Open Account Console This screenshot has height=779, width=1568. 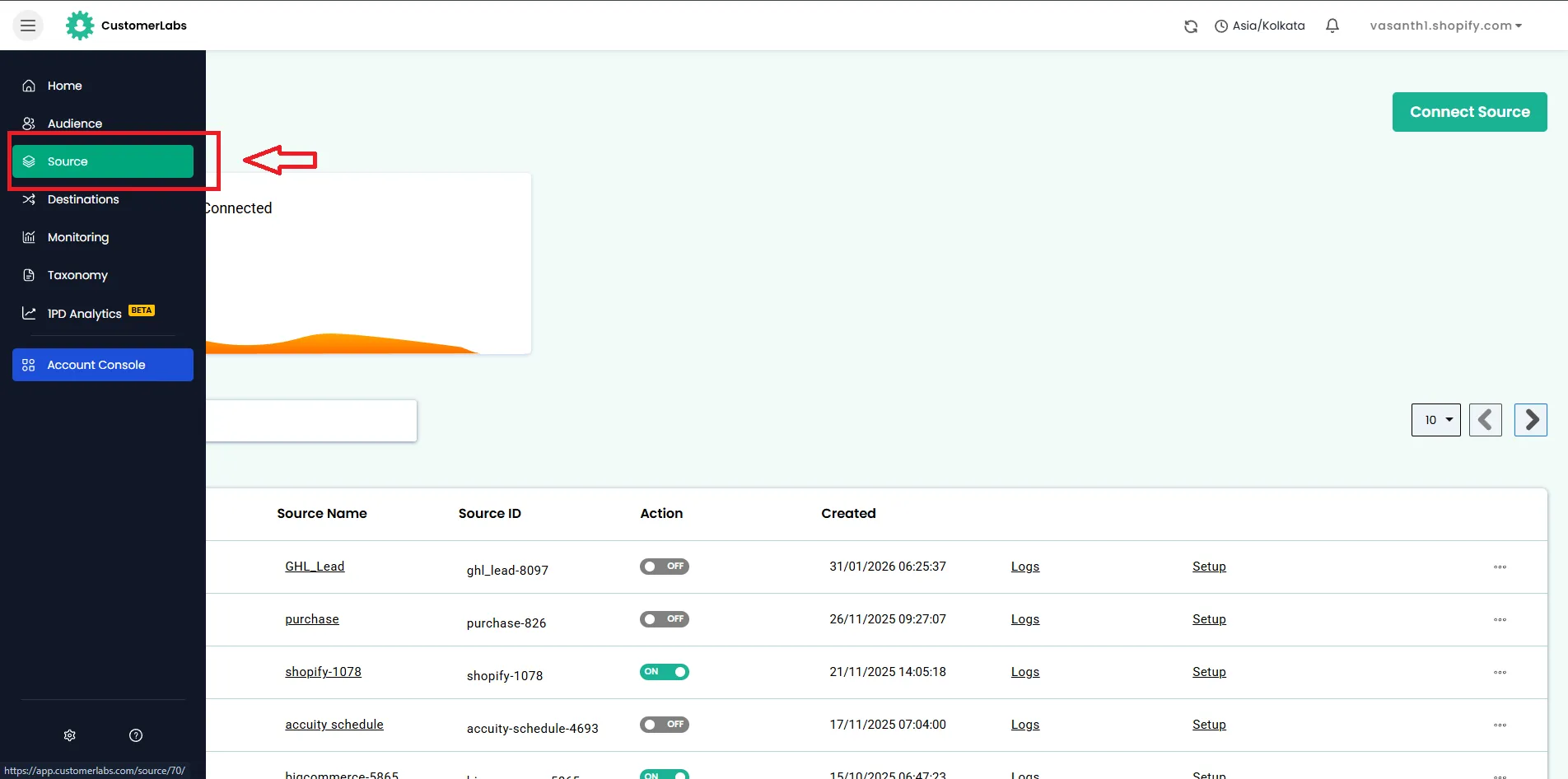[103, 365]
